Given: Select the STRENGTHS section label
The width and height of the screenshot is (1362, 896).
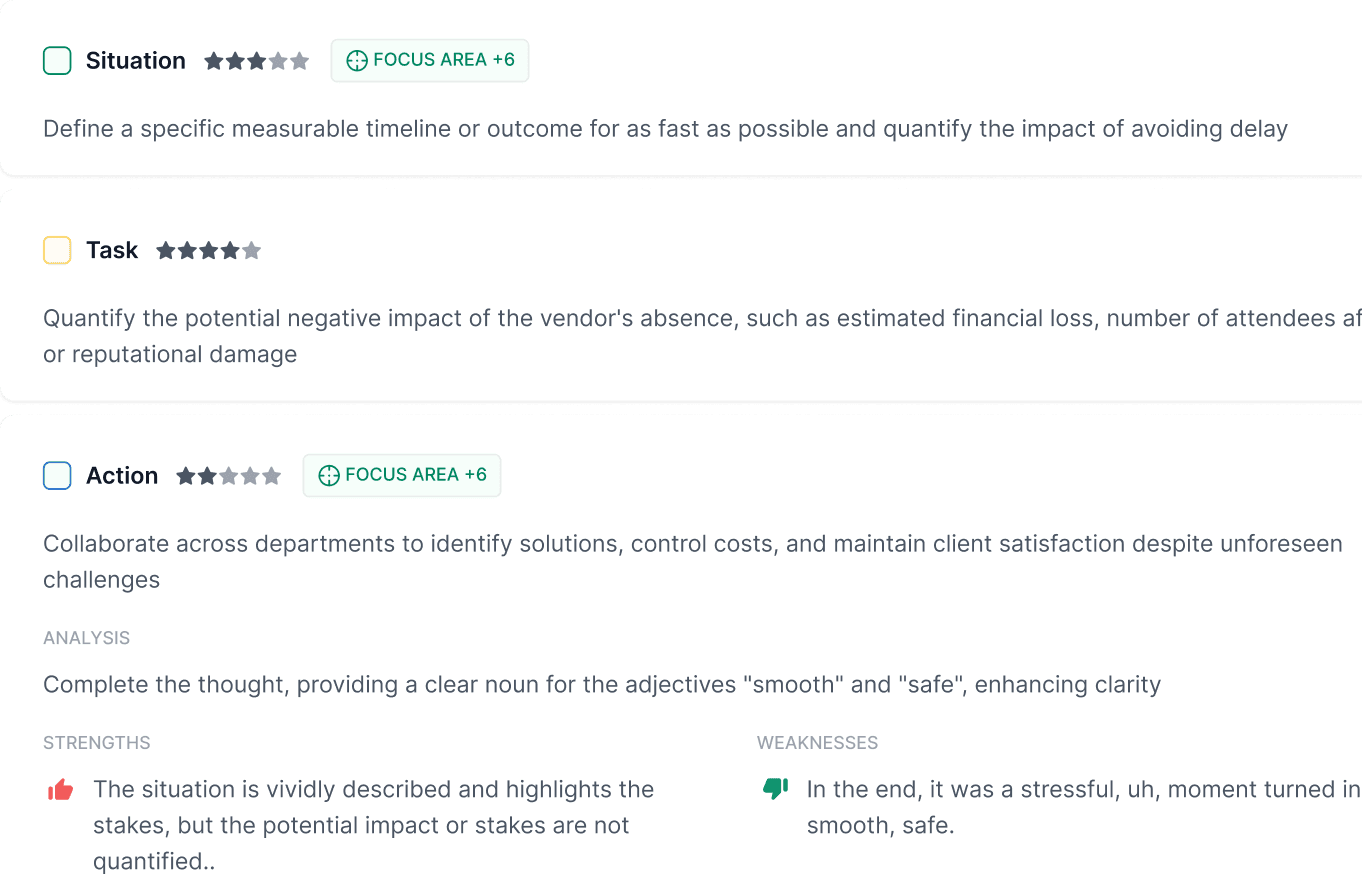Looking at the screenshot, I should click(96, 742).
